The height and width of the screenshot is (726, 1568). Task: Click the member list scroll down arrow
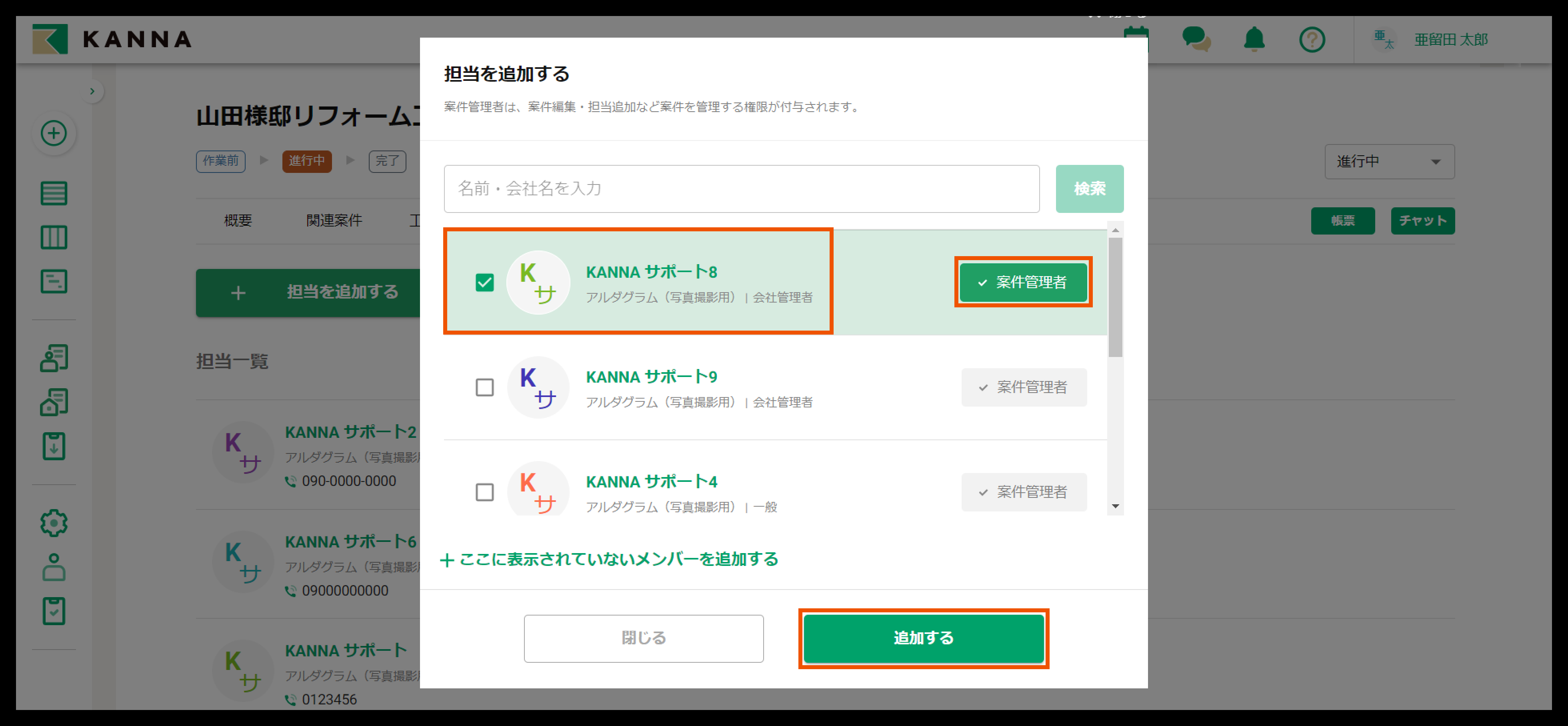pyautogui.click(x=1115, y=506)
